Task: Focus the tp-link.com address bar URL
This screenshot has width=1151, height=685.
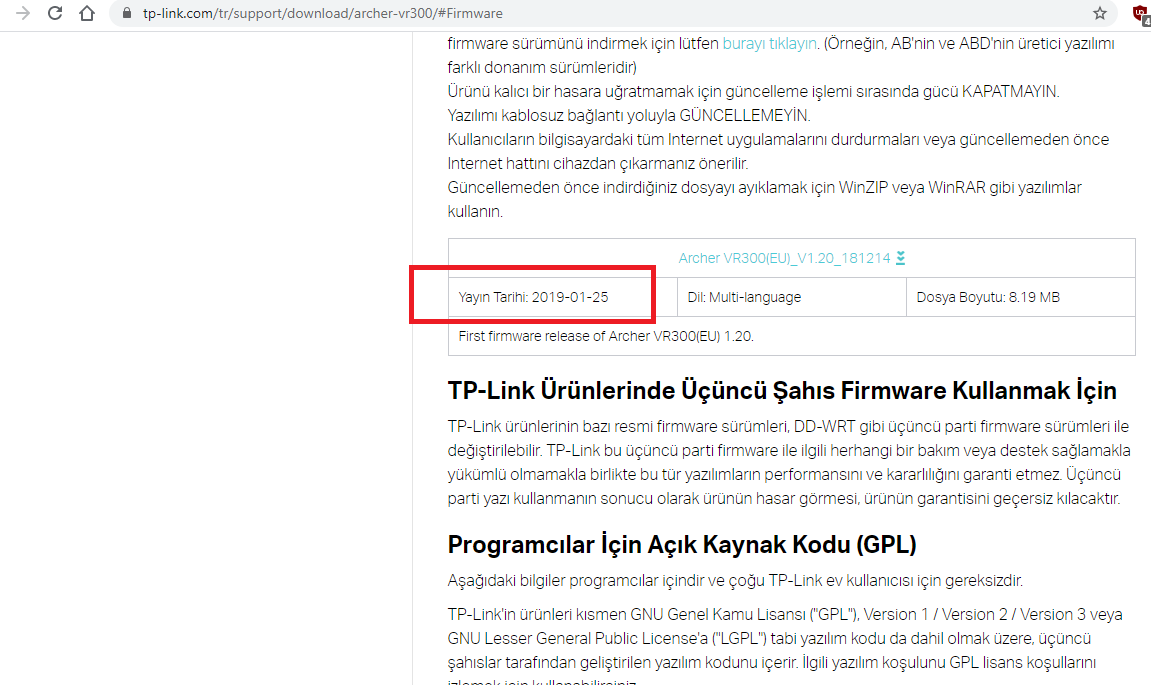Action: coord(323,13)
